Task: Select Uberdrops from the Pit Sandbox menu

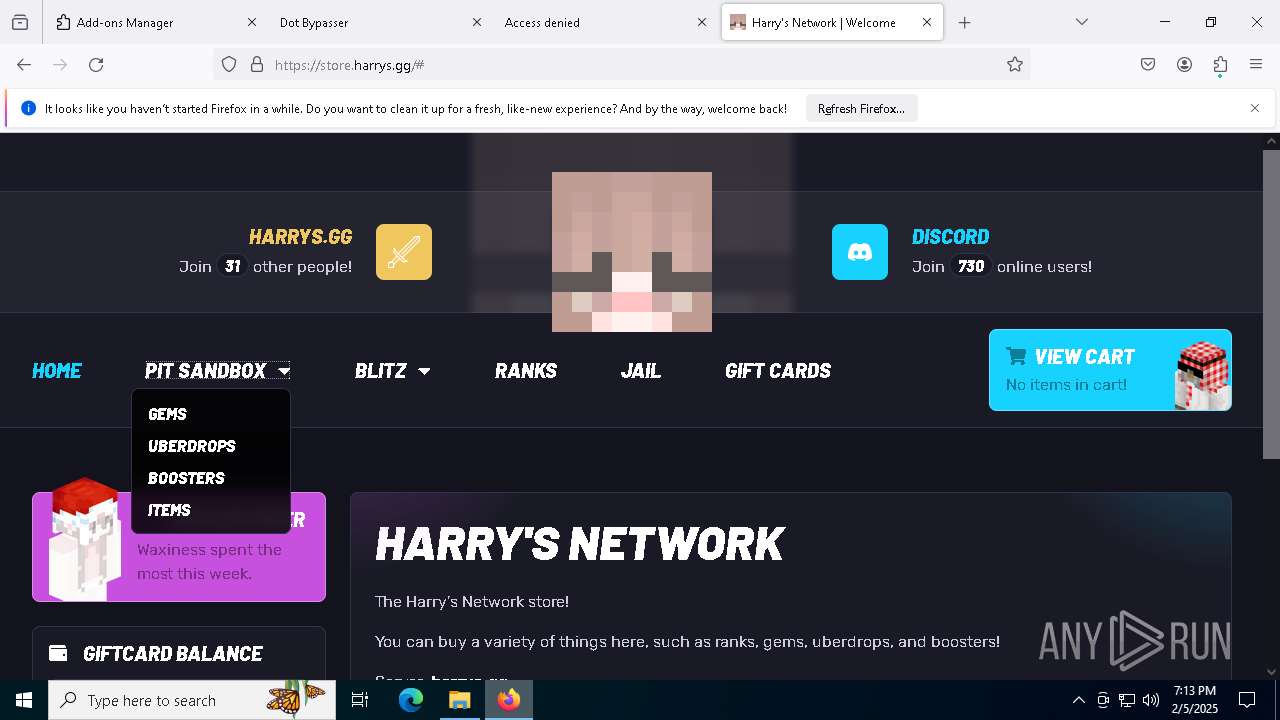Action: tap(192, 446)
